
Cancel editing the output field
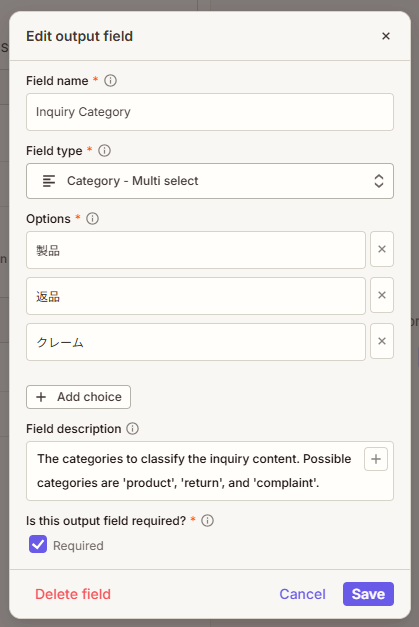(303, 594)
